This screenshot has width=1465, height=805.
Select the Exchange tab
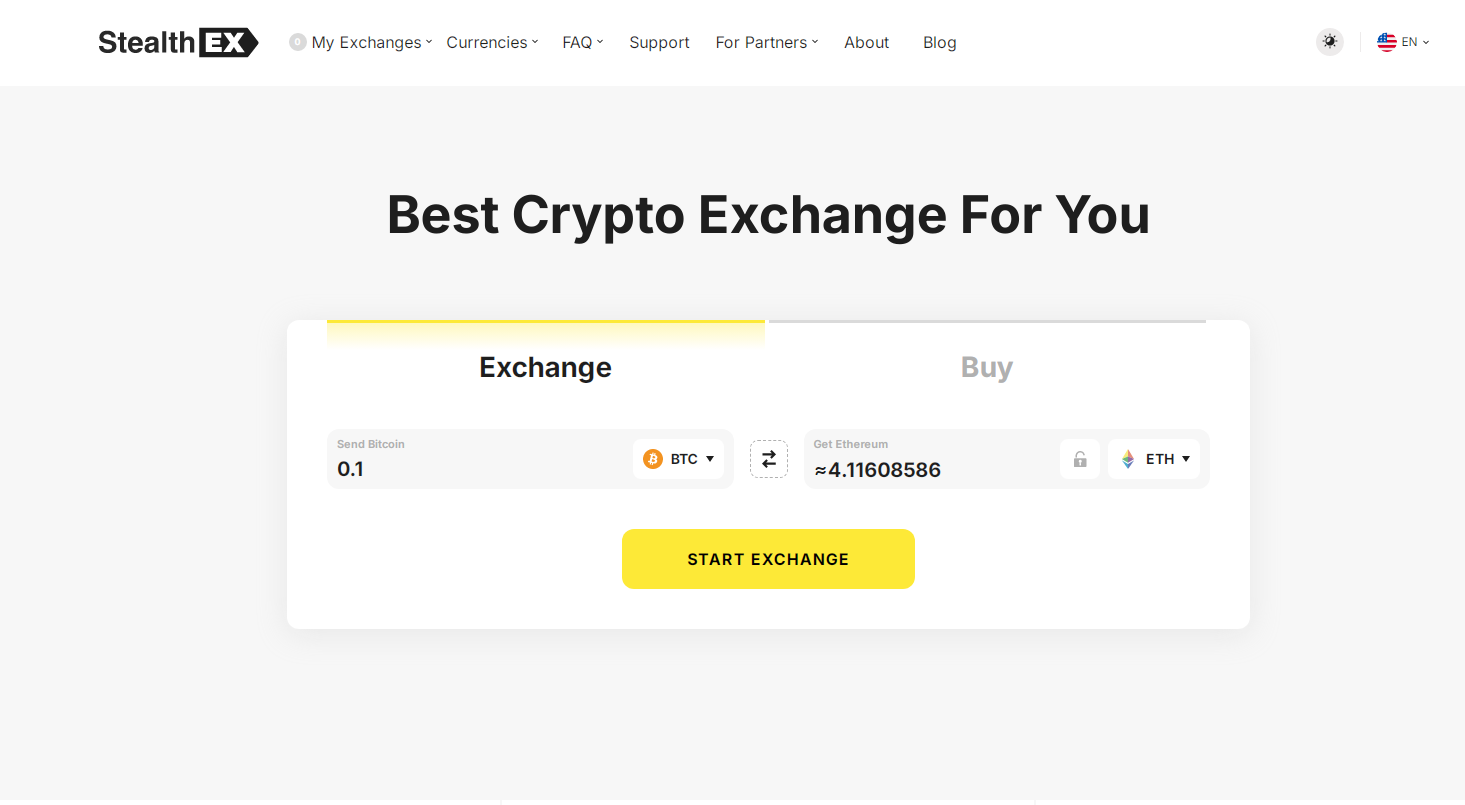pyautogui.click(x=546, y=367)
